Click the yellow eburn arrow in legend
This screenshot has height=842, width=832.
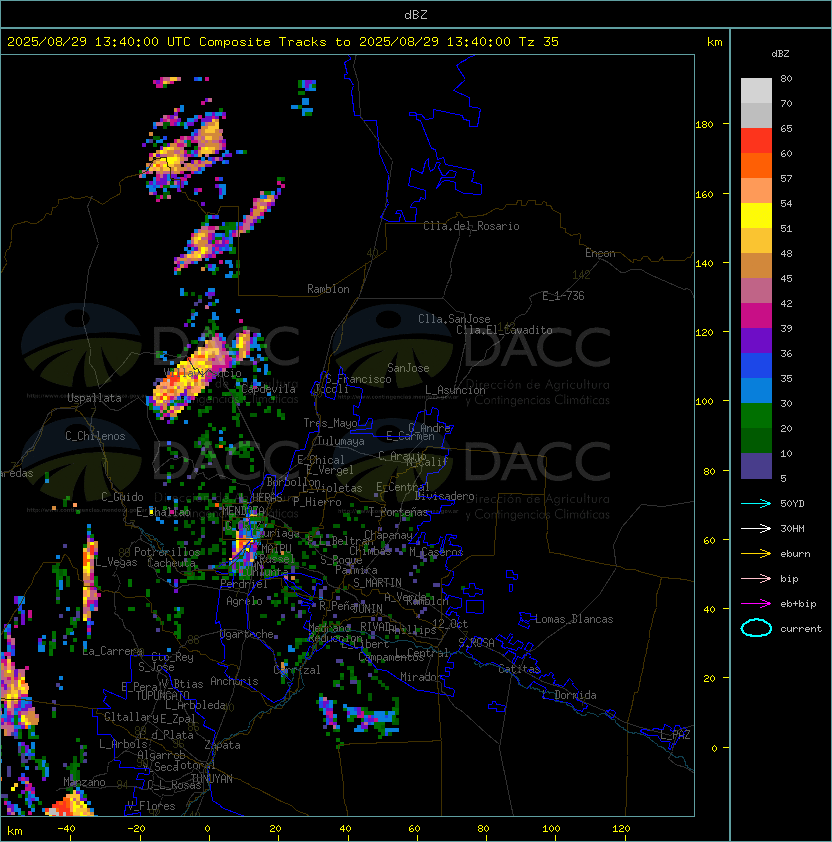756,554
